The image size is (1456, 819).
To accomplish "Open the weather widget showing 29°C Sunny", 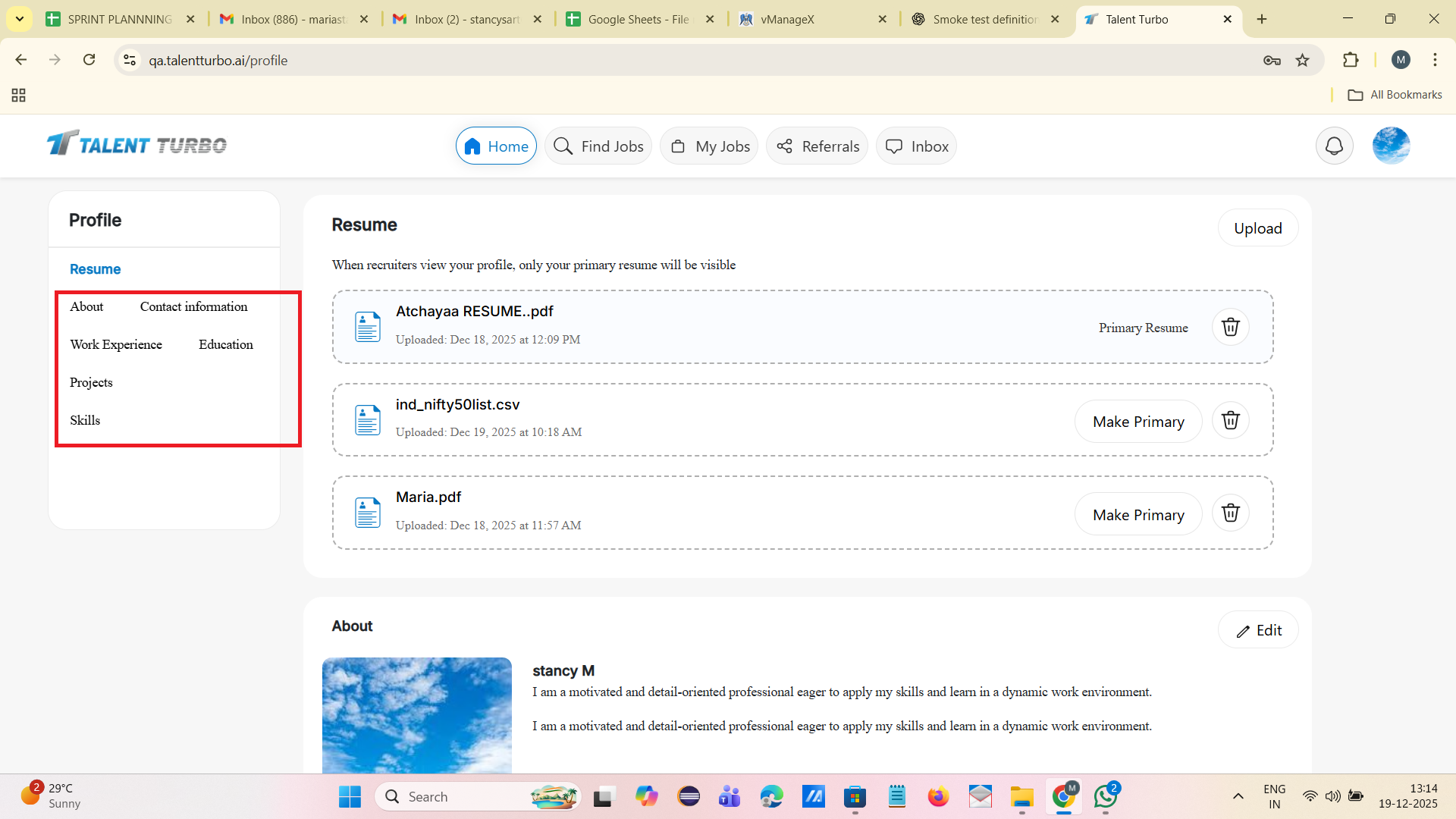I will (x=51, y=796).
